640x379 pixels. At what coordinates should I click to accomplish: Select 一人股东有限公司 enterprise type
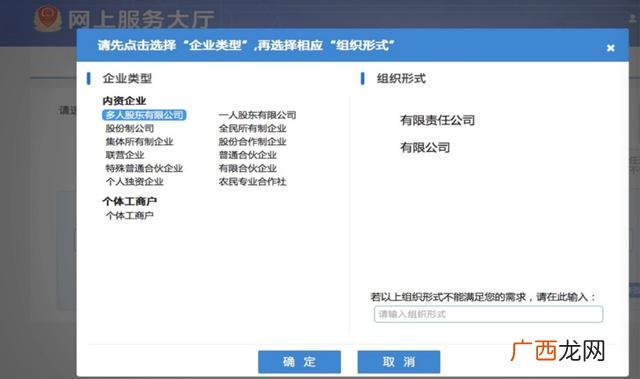[x=257, y=115]
